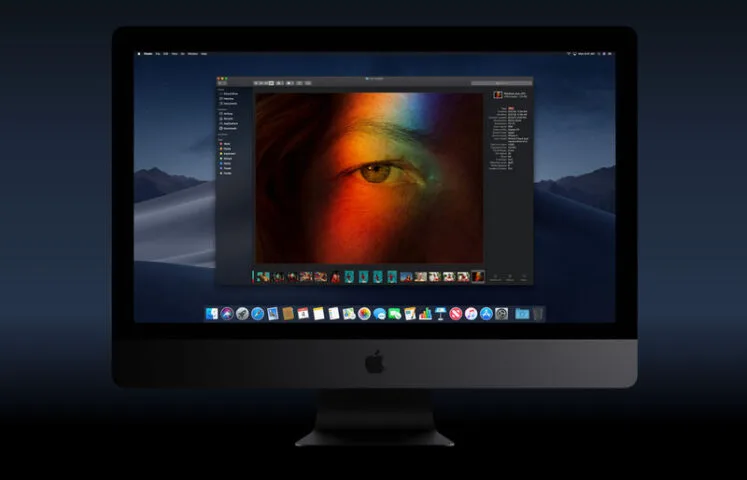747x480 pixels.
Task: Open Launchpad rocket icon in Dock
Action: tap(242, 314)
